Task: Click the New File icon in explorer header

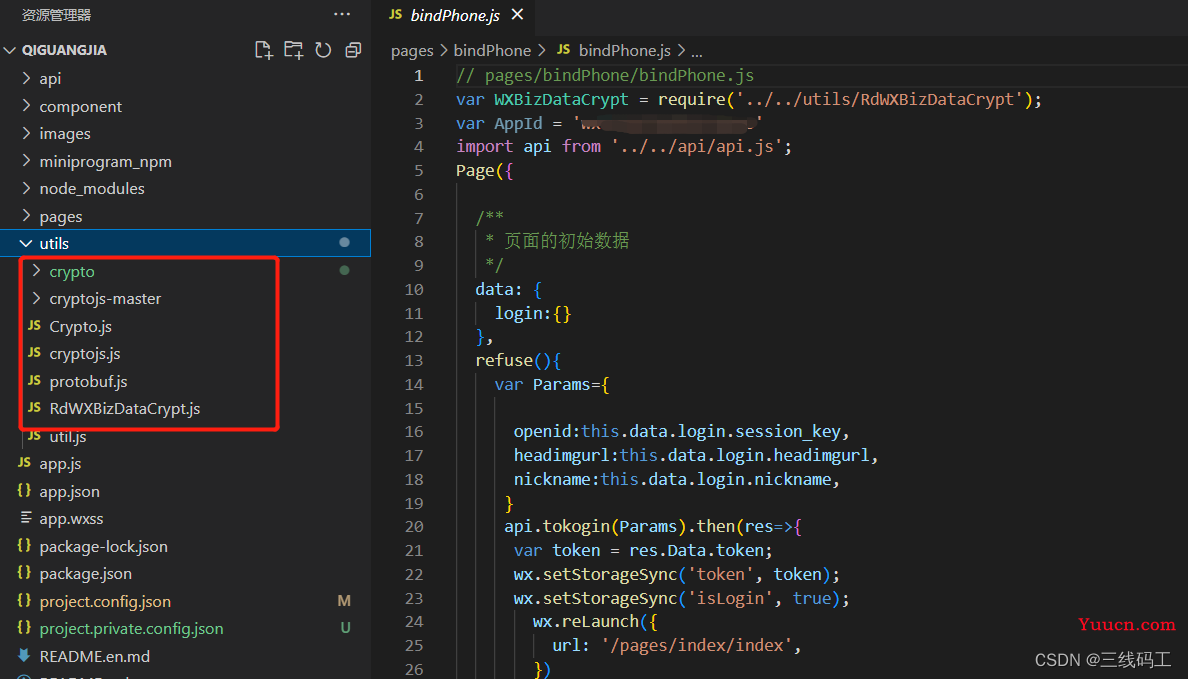Action: [264, 50]
